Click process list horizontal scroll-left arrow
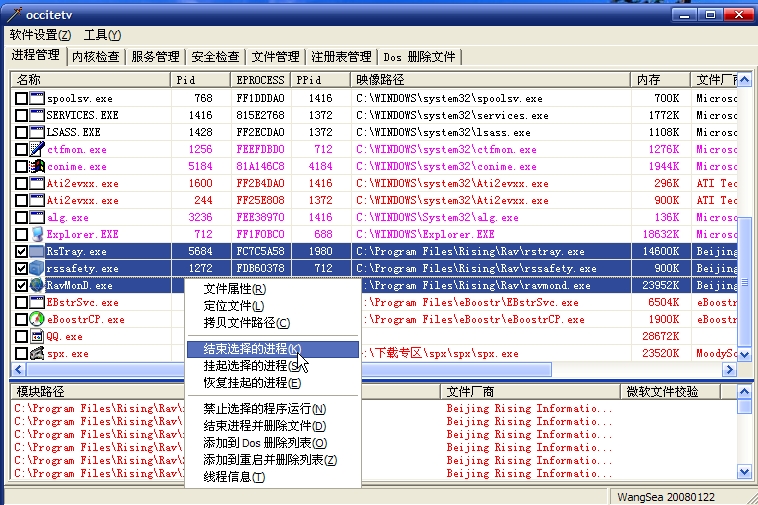The height and width of the screenshot is (505, 758). point(18,370)
